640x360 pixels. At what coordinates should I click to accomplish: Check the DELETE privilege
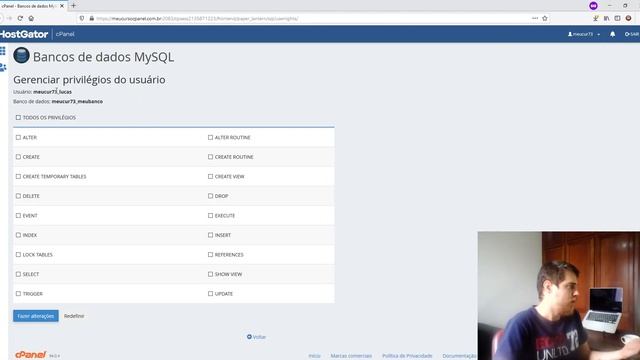tap(18, 196)
